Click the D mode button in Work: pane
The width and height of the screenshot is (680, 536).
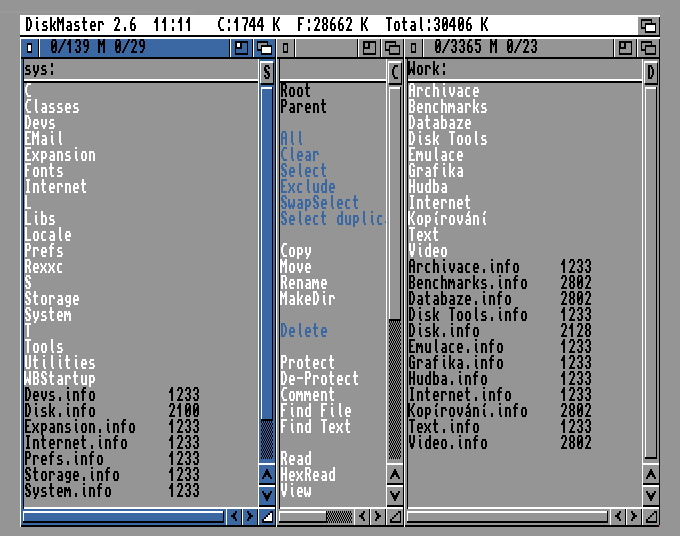pos(651,72)
